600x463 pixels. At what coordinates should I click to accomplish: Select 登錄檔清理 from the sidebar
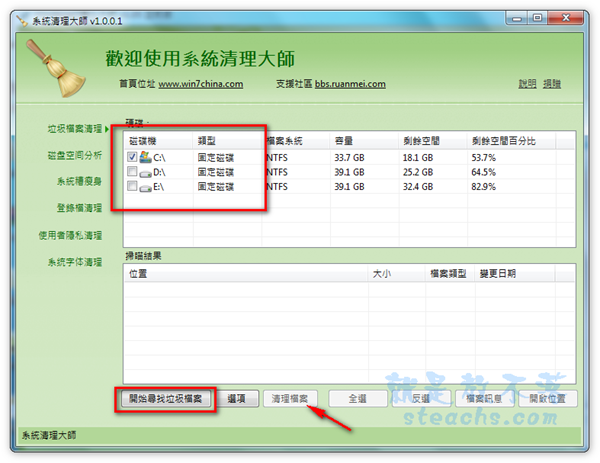[x=79, y=208]
